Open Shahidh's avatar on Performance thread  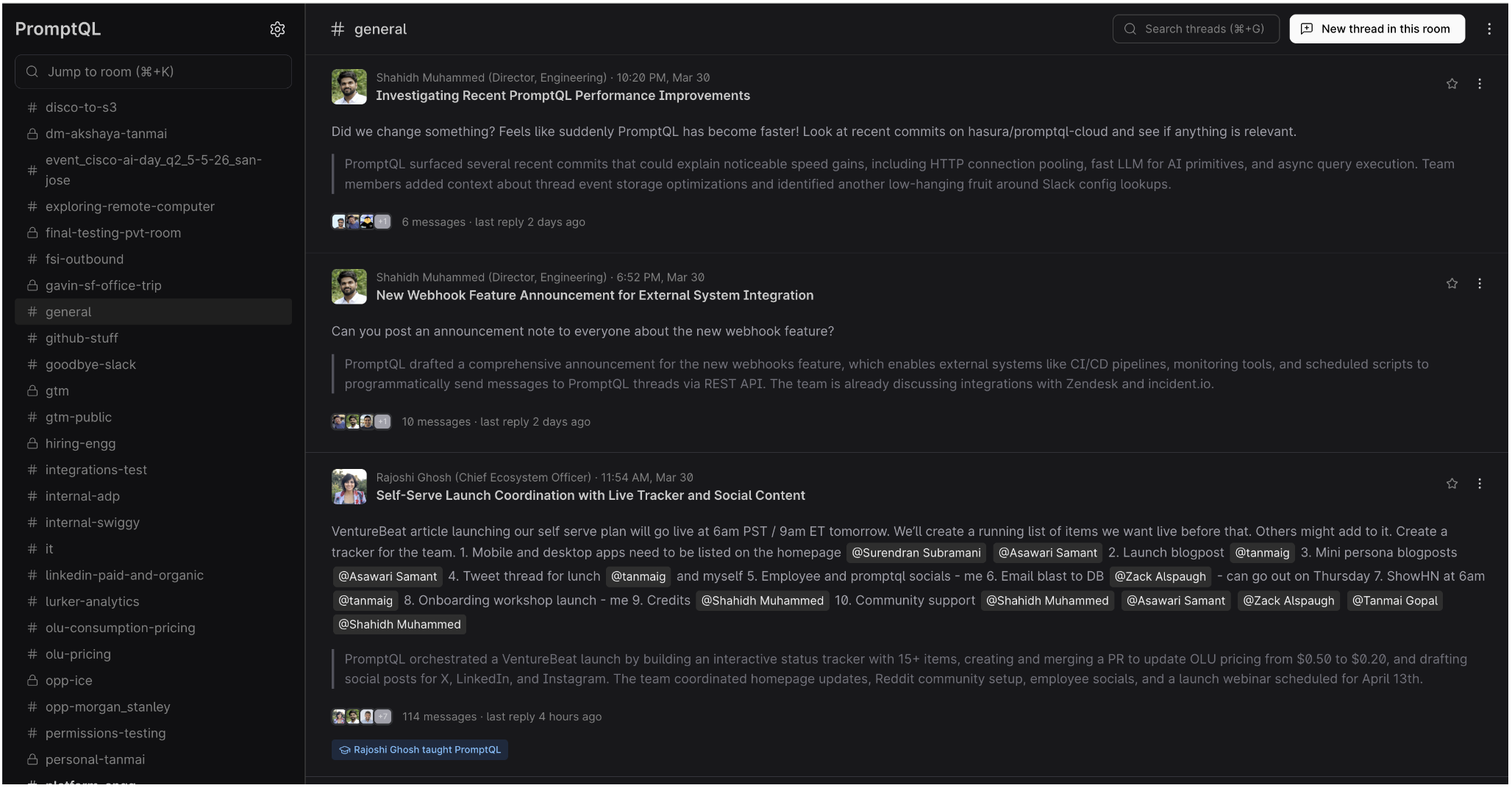click(349, 87)
